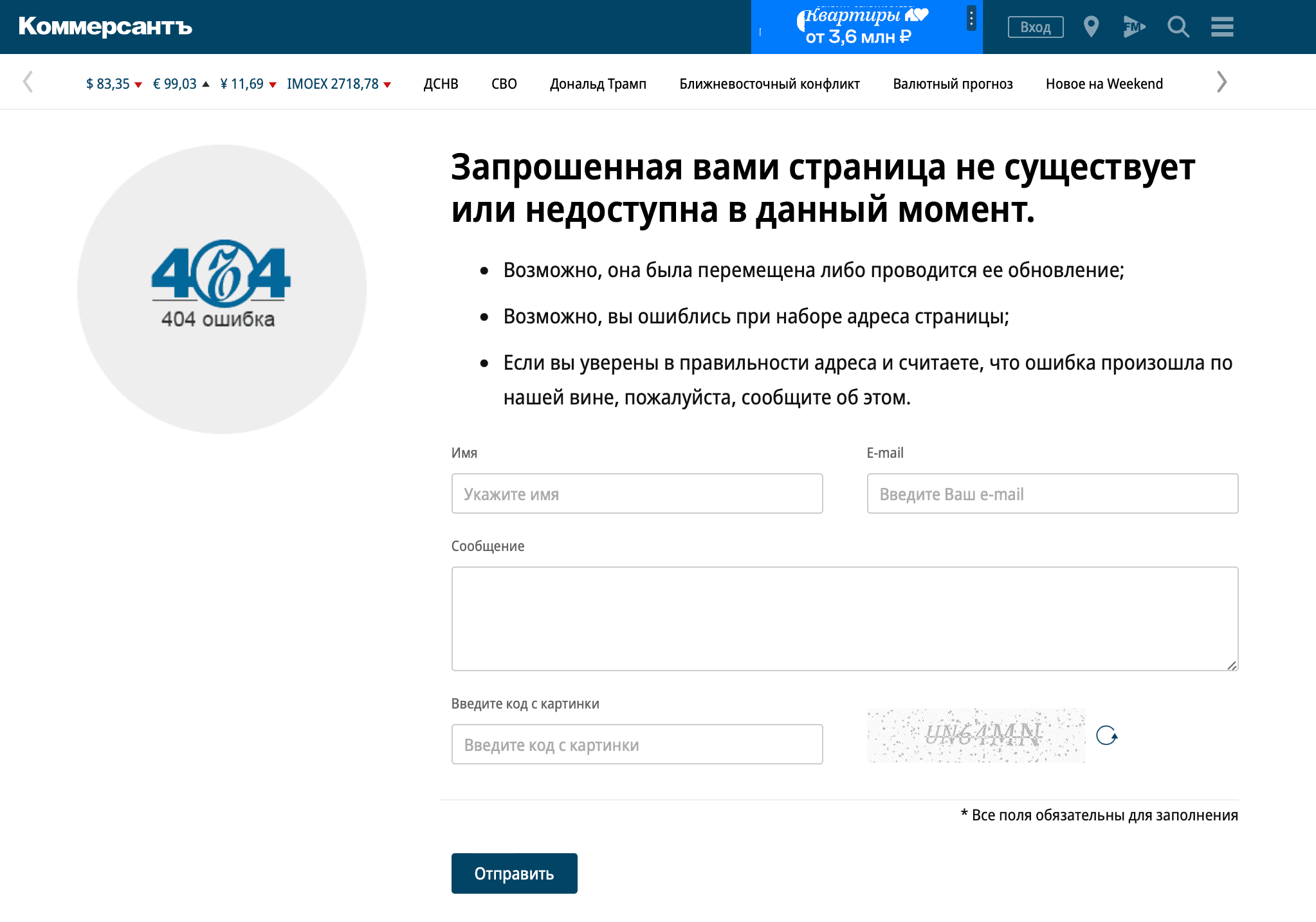Open the yuan rate ¥ 11,69
The image size is (1316, 922).
coord(248,84)
